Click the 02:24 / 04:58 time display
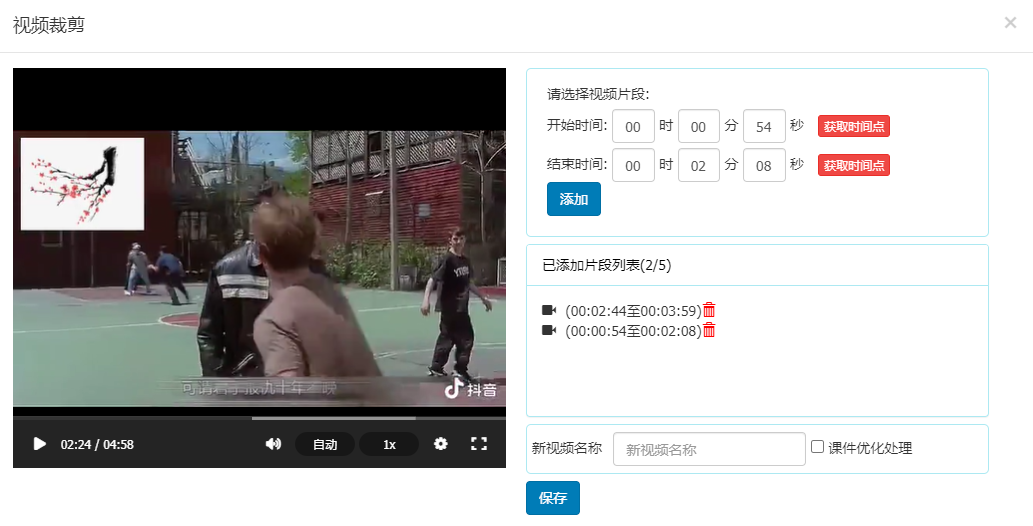Image resolution: width=1033 pixels, height=526 pixels. [x=97, y=444]
